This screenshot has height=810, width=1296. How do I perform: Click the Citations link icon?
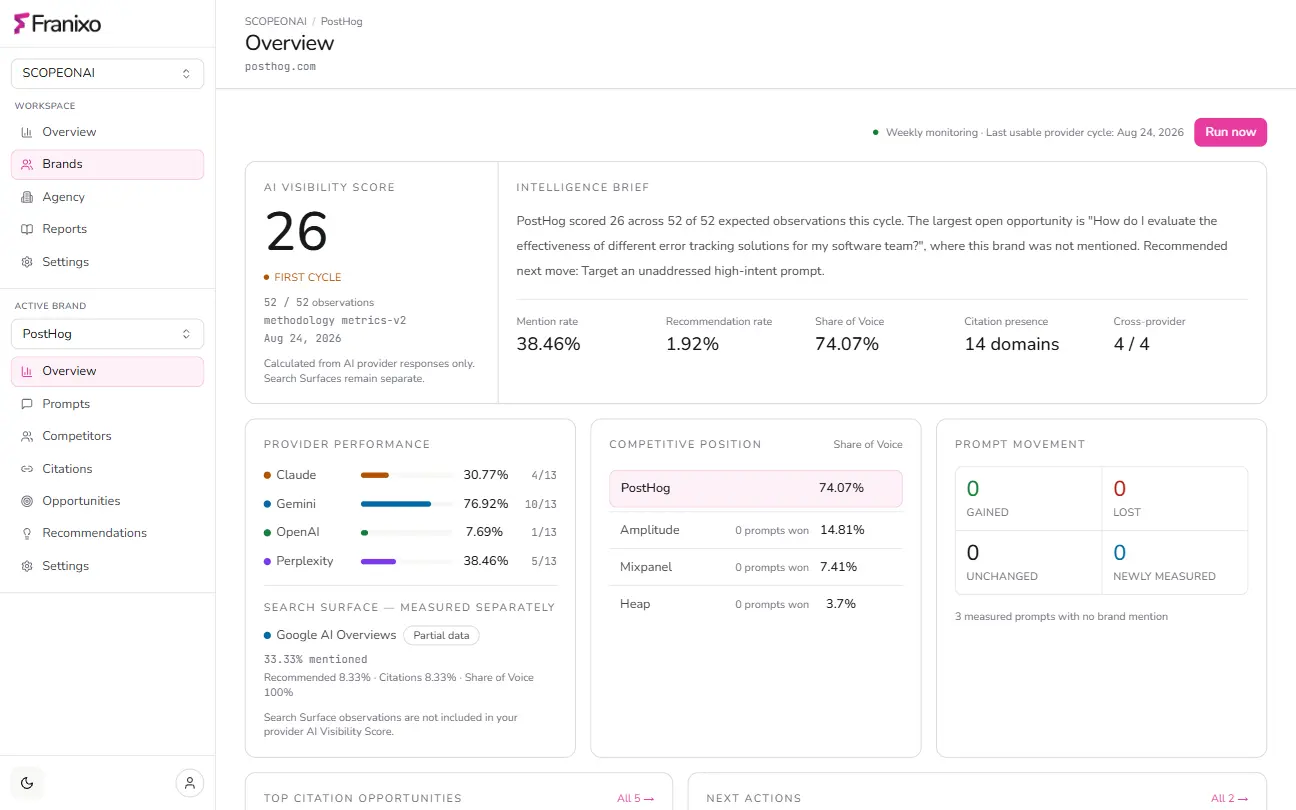[x=27, y=469]
